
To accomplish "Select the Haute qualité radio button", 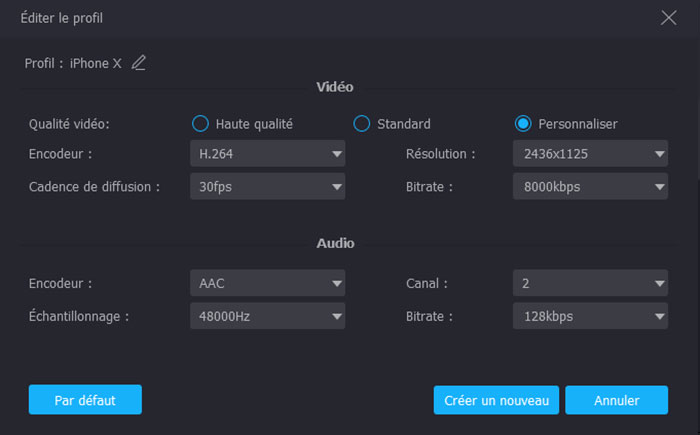I will click(200, 124).
